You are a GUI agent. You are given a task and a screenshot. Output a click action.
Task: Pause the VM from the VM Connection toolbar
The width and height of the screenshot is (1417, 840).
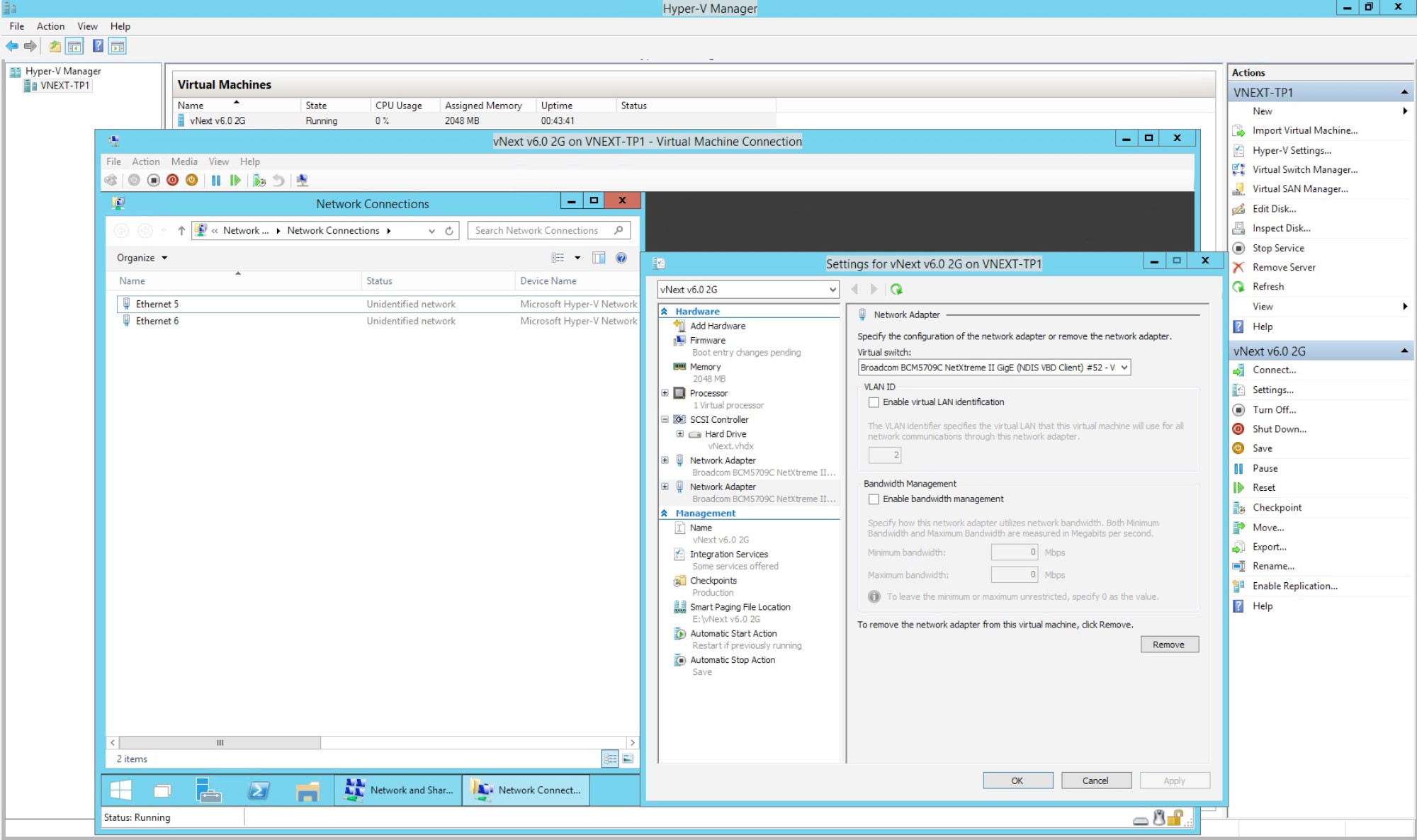point(216,180)
